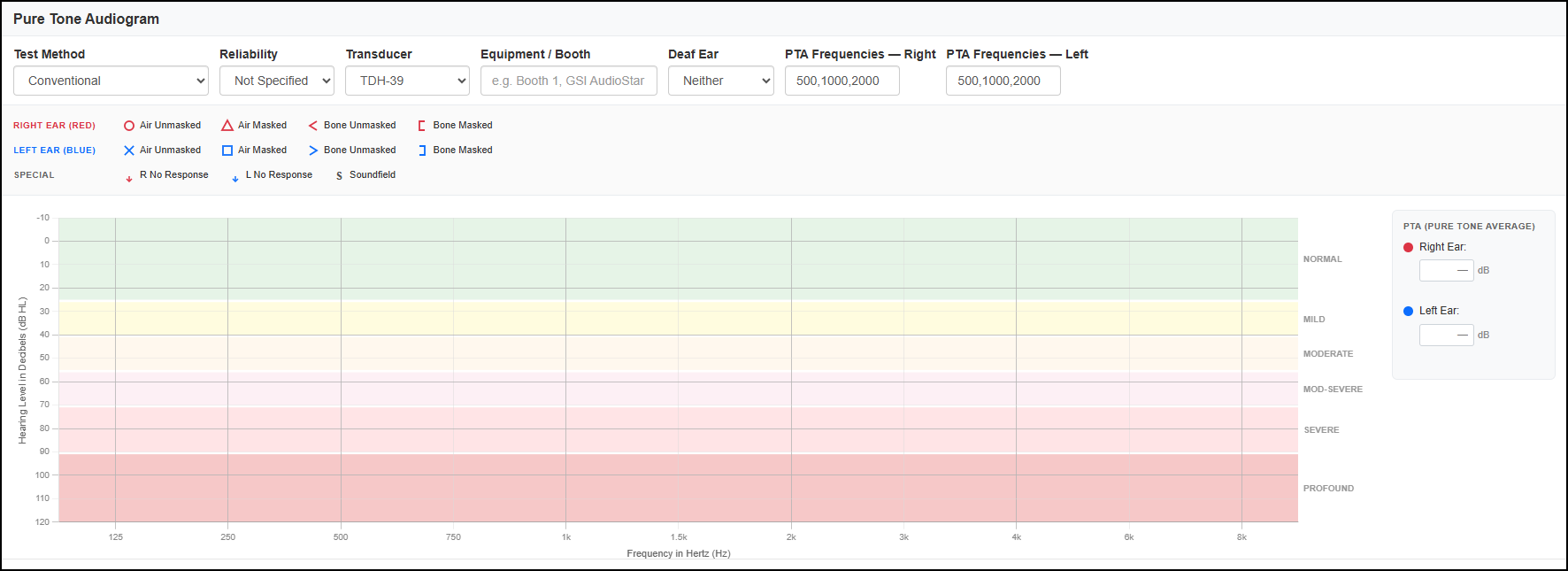This screenshot has height=571, width=1568.
Task: Edit PTA Frequencies Left field
Action: [1003, 81]
